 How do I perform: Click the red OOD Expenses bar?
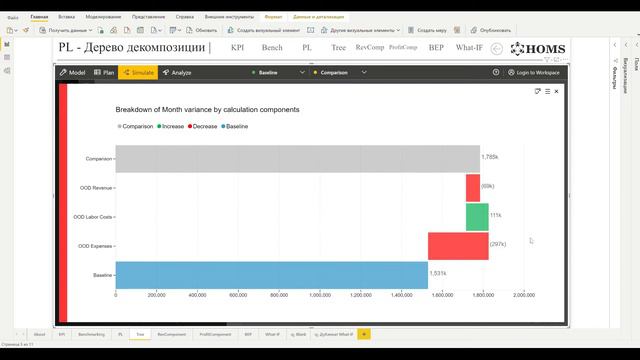pos(458,246)
